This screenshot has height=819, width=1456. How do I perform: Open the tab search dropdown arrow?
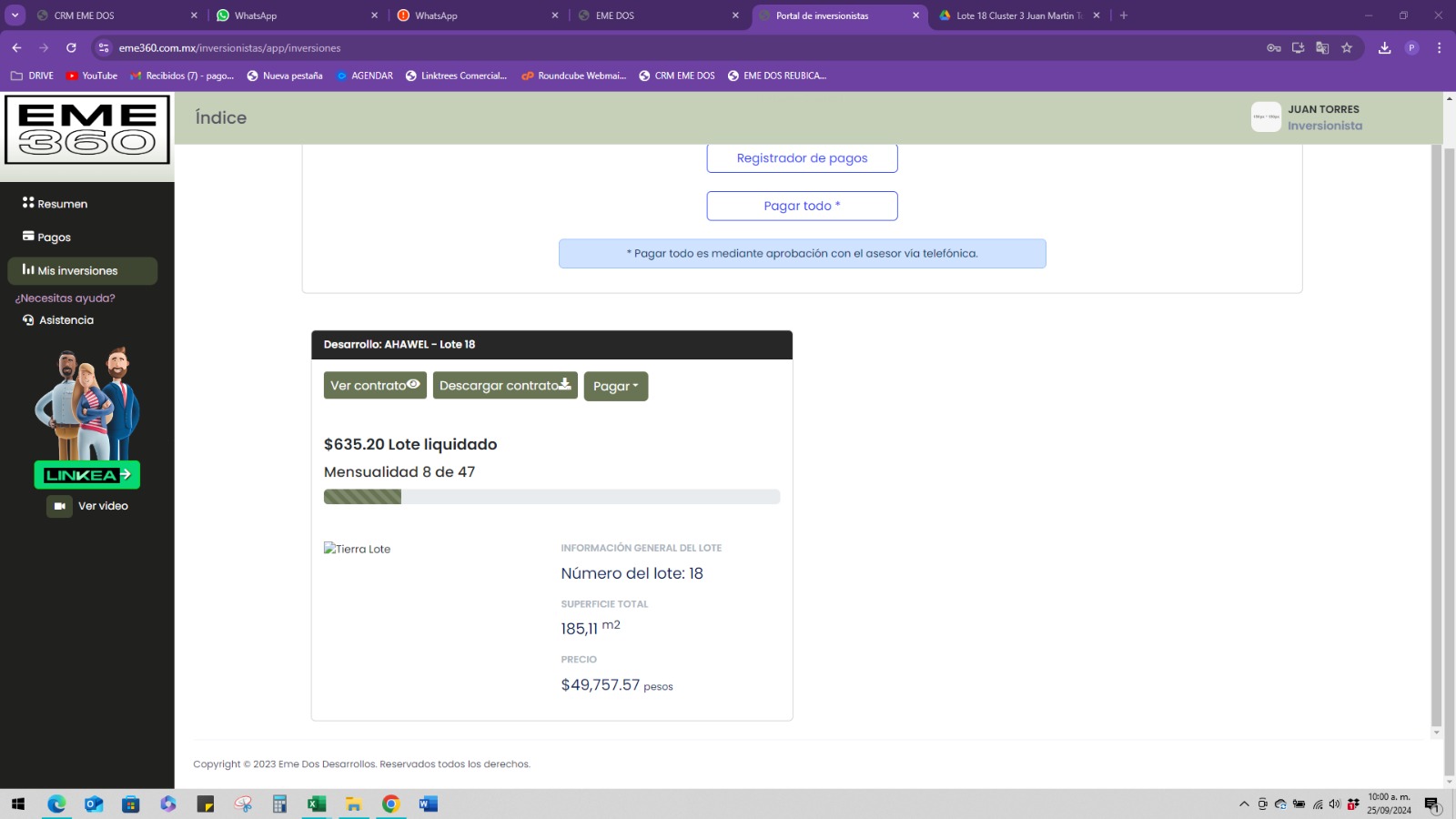[15, 15]
